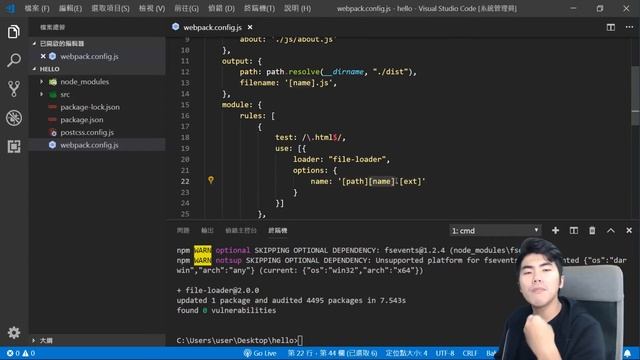Image resolution: width=640 pixels, height=360 pixels.
Task: Open the Edit menu
Action: coord(70,8)
